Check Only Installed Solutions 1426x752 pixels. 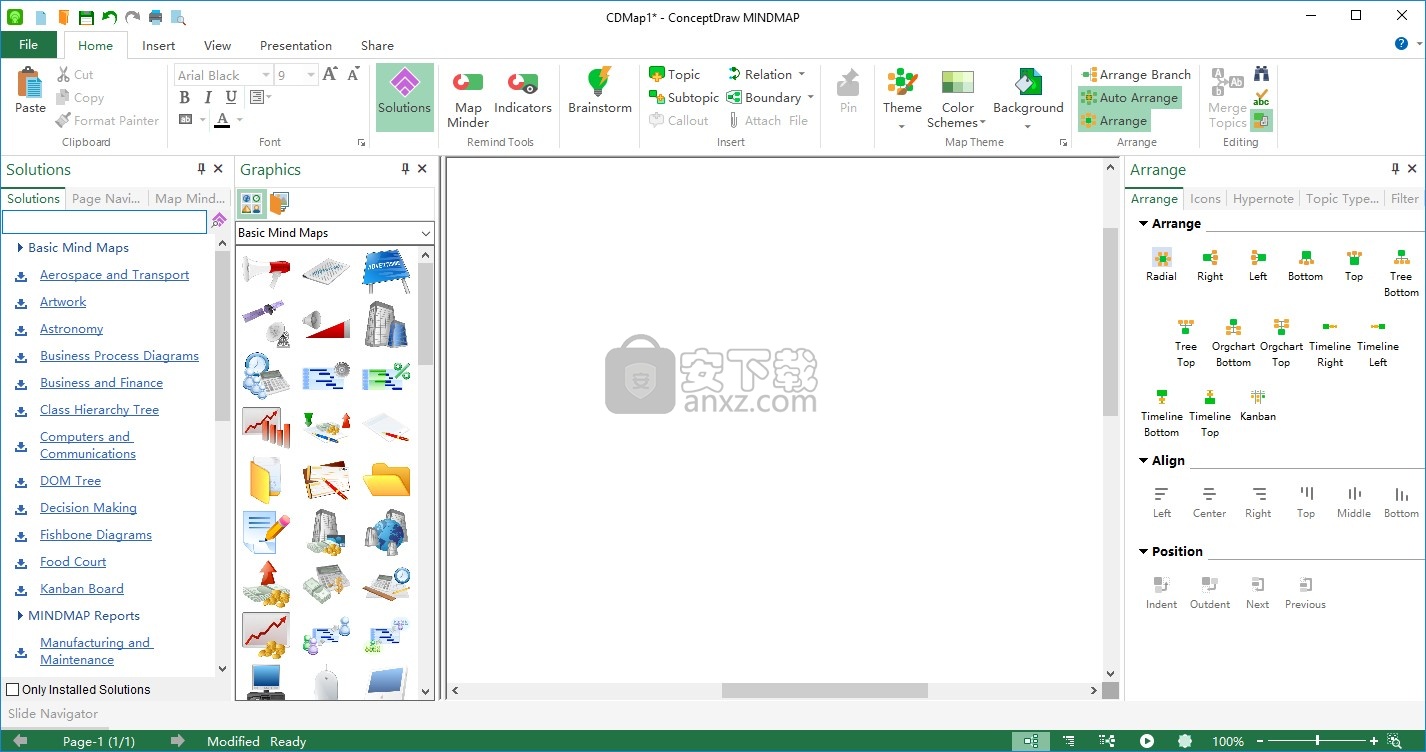[x=13, y=689]
